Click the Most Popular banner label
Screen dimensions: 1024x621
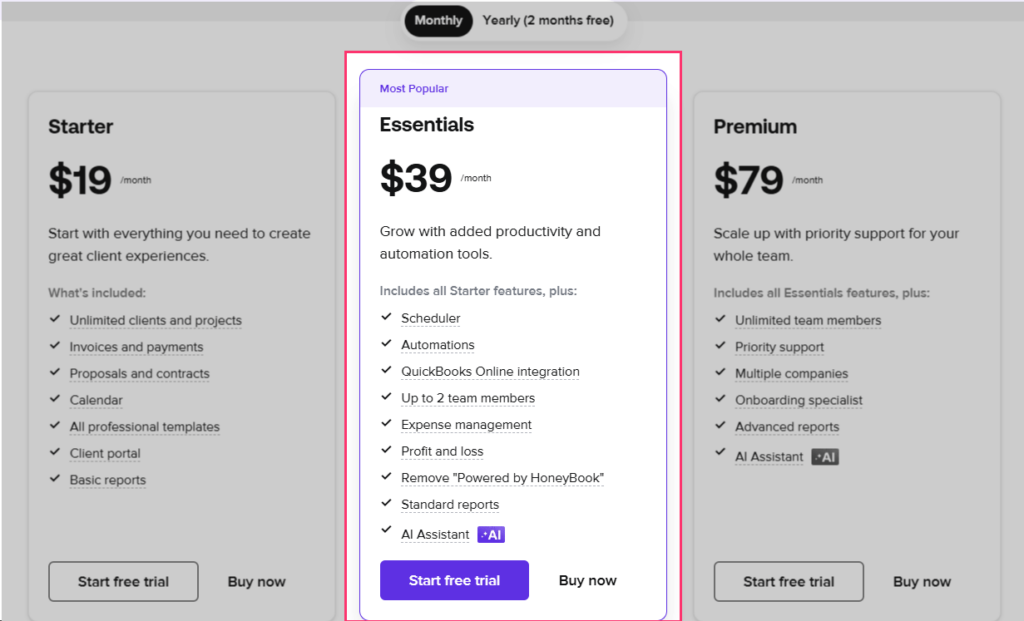click(x=414, y=89)
